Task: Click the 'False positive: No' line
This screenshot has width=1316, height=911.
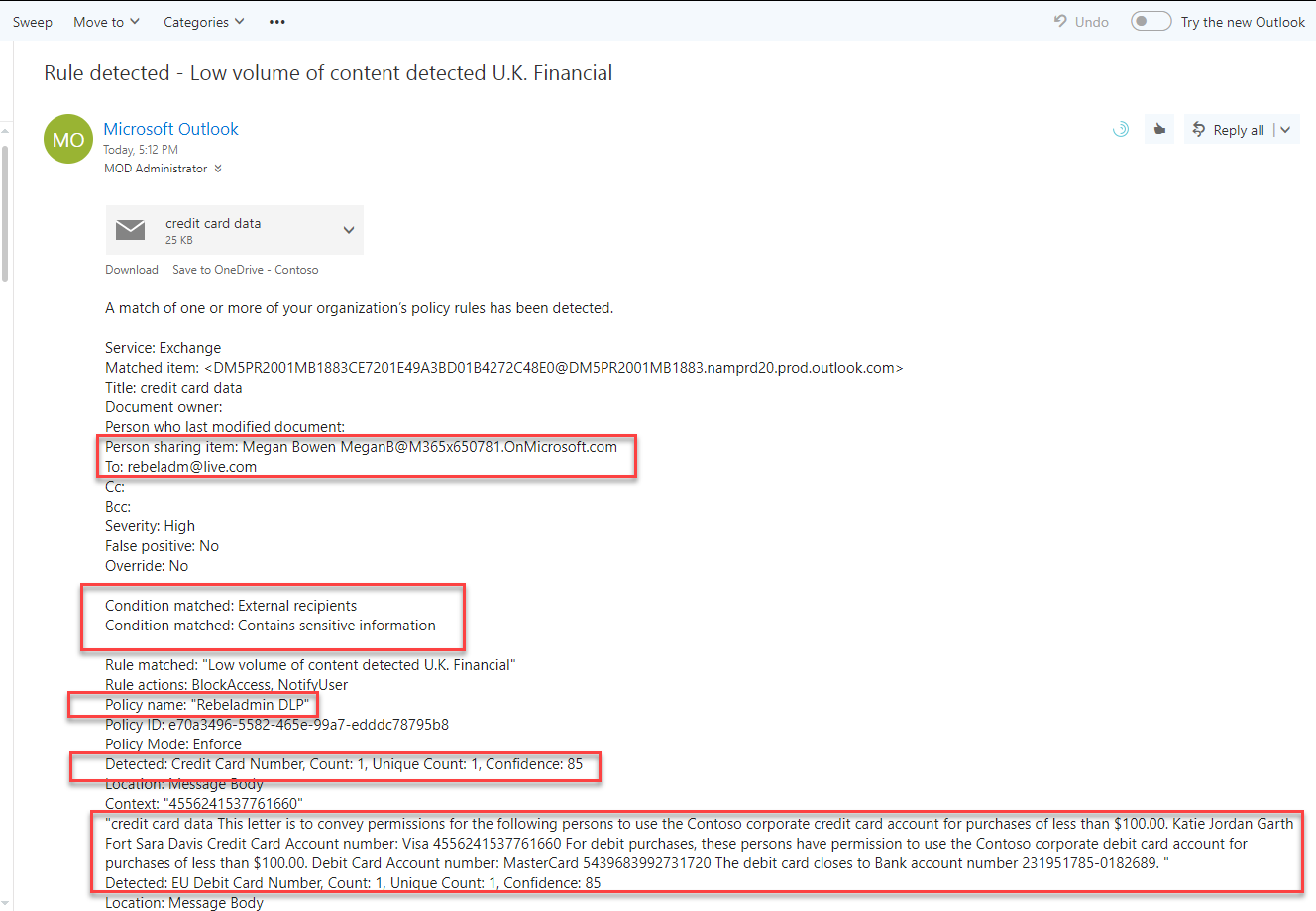Action: click(162, 546)
